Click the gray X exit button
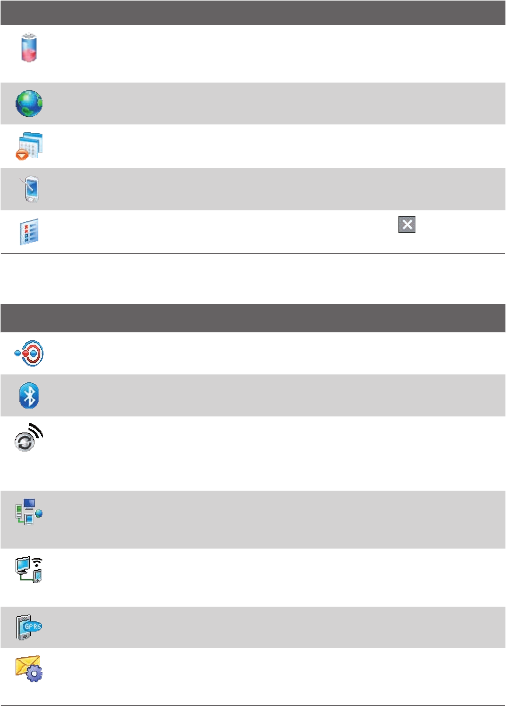The width and height of the screenshot is (506, 706). (407, 224)
